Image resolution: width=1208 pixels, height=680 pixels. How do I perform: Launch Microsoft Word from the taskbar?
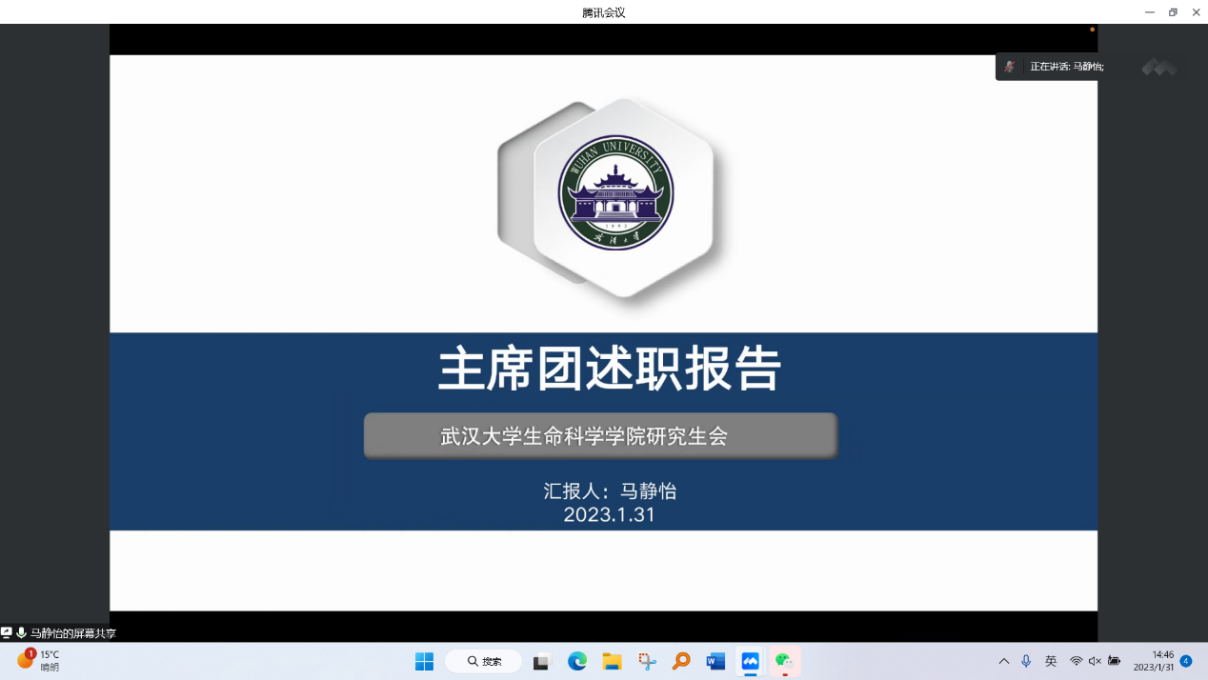[x=715, y=661]
